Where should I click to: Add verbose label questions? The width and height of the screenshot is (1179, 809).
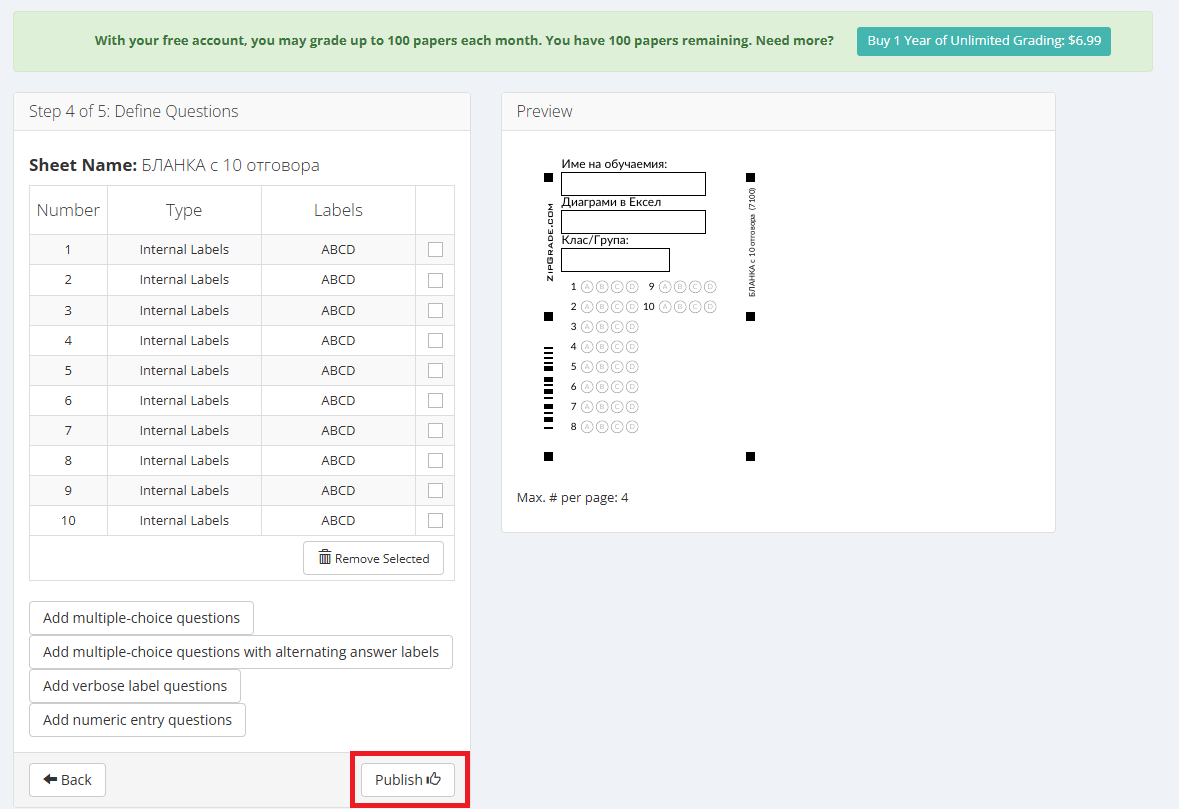135,686
